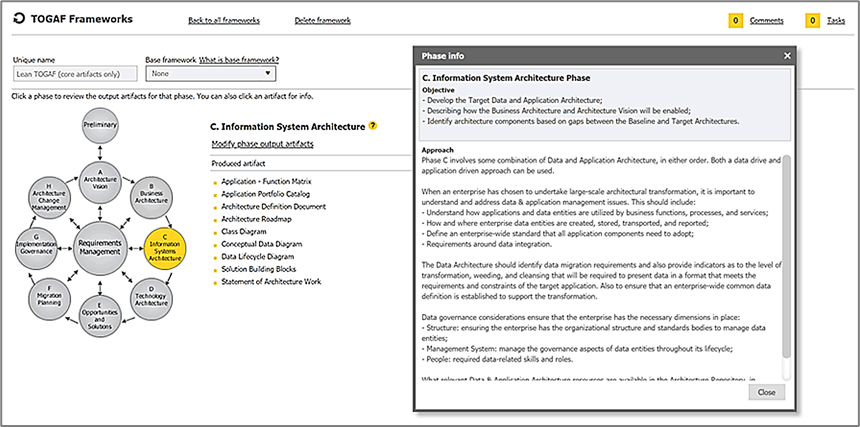Open the Base framework dropdown

coord(210,73)
